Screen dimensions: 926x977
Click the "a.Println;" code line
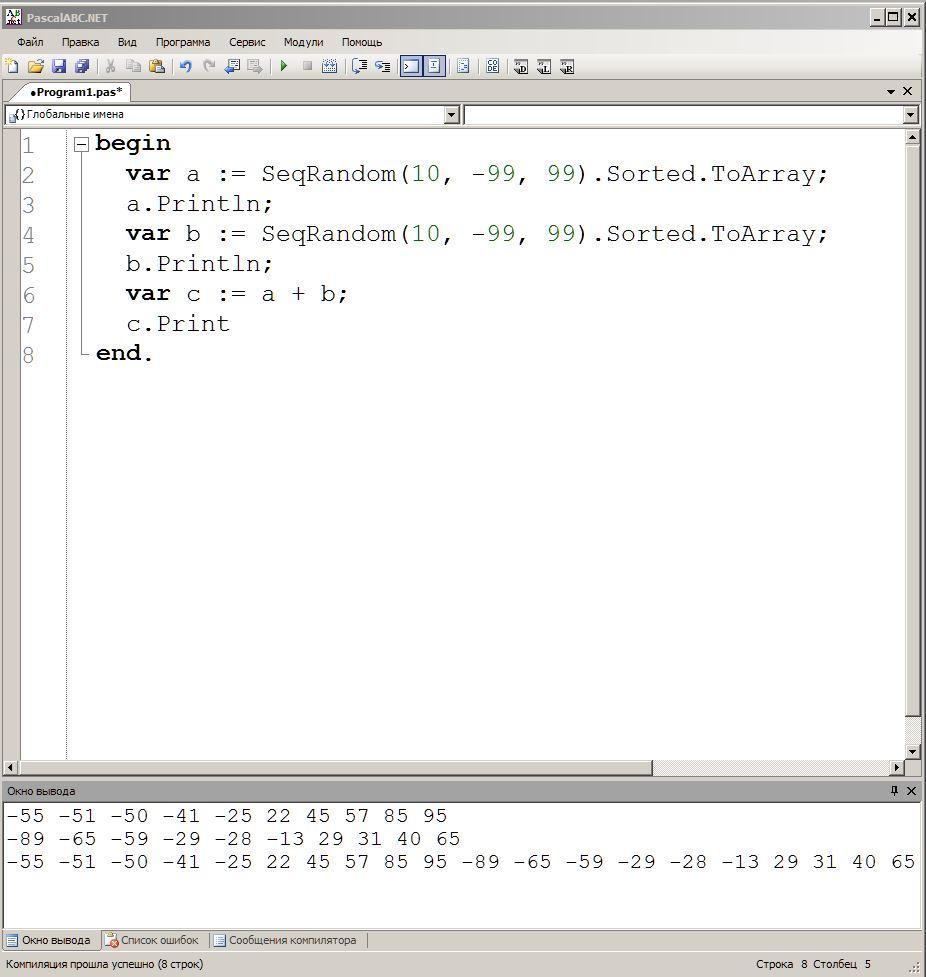coord(199,204)
